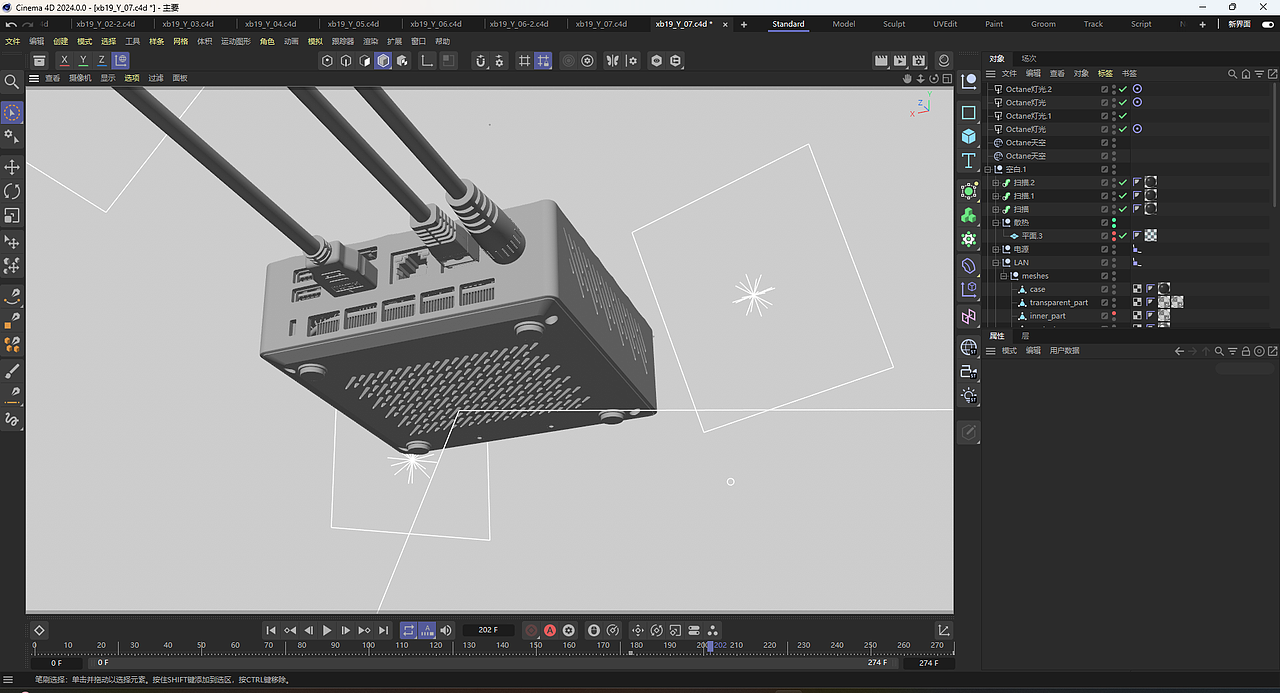Click the record active objects keyframe button
This screenshot has width=1280, height=693.
tap(531, 630)
